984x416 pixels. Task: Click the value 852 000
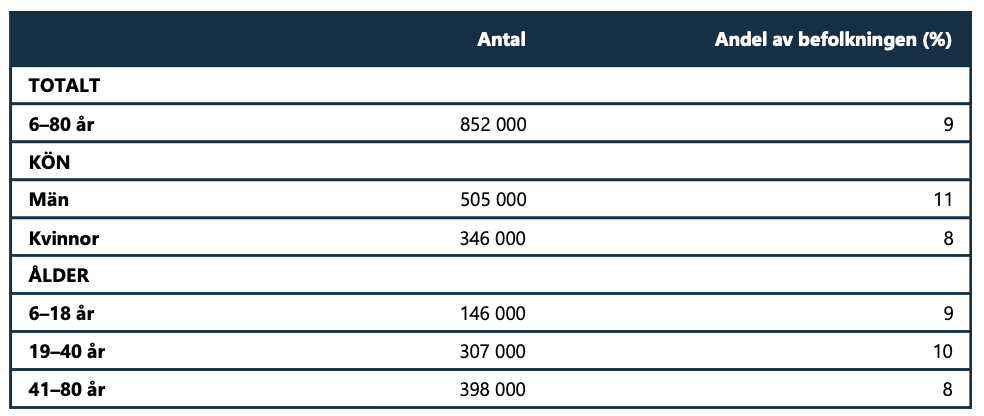[x=489, y=124]
